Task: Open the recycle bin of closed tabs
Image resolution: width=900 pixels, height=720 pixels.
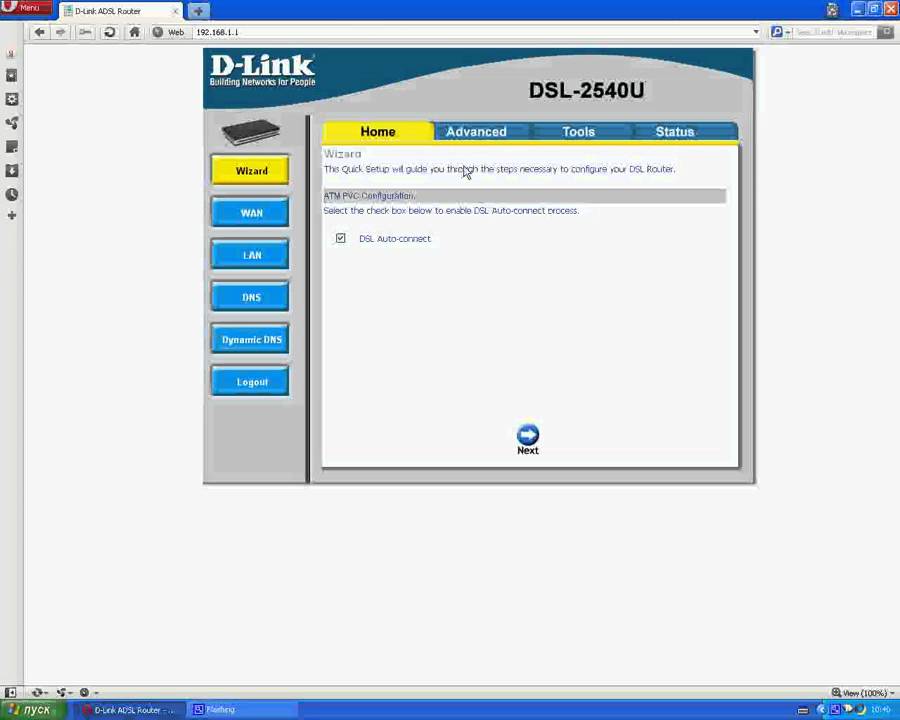Action: coord(832,10)
